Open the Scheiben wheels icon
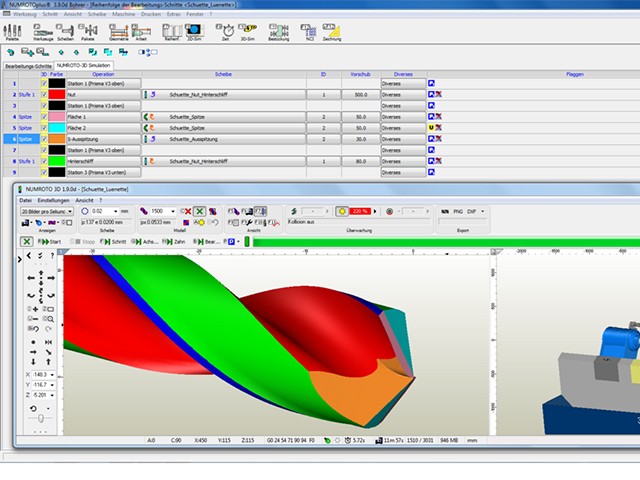Image resolution: width=640 pixels, height=480 pixels. pos(65,32)
